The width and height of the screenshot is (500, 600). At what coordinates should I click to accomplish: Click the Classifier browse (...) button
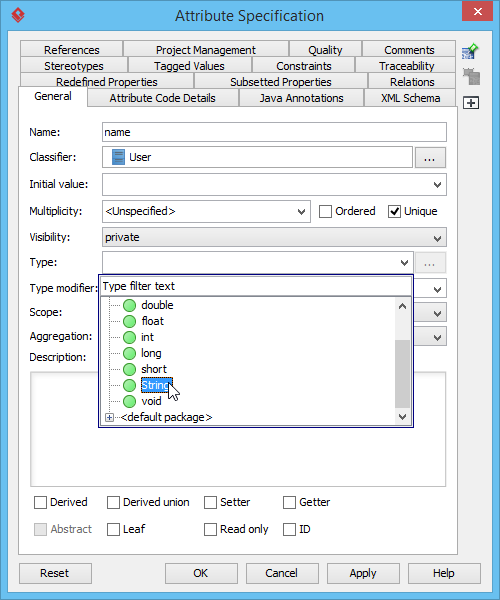(x=430, y=158)
